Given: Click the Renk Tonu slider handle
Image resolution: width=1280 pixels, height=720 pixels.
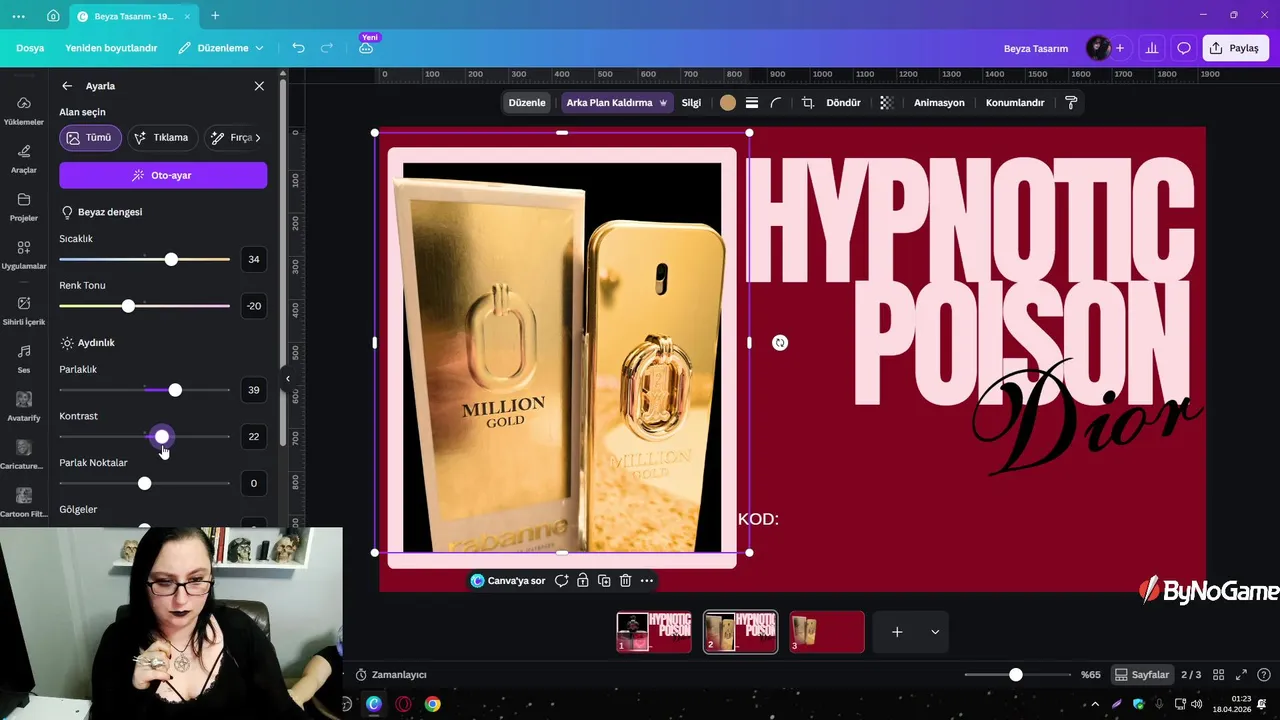Looking at the screenshot, I should coord(128,306).
